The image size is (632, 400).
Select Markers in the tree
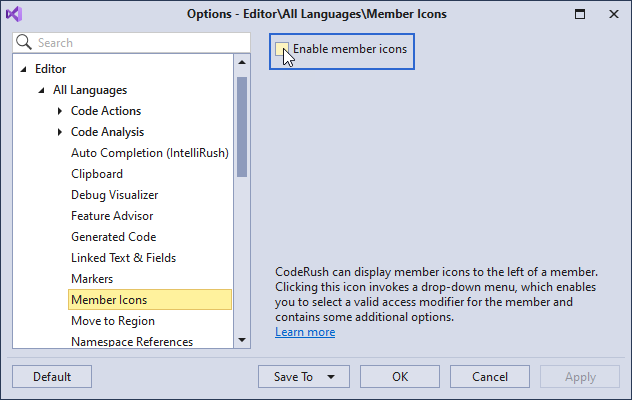tap(92, 279)
